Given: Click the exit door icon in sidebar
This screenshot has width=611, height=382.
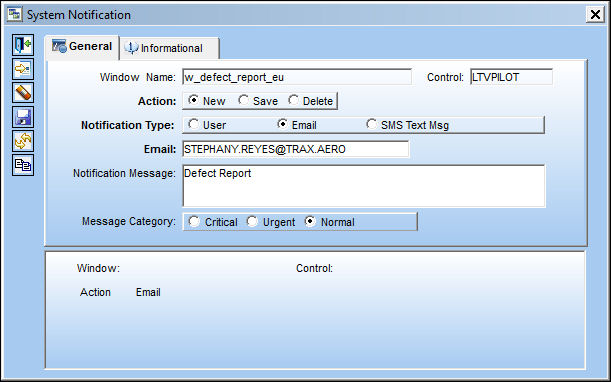Looking at the screenshot, I should 23,45.
